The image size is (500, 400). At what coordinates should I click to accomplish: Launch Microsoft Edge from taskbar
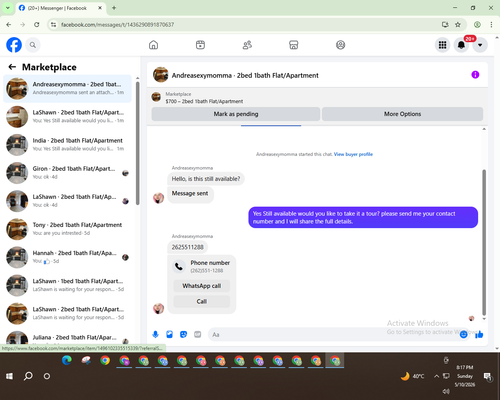click(x=67, y=361)
